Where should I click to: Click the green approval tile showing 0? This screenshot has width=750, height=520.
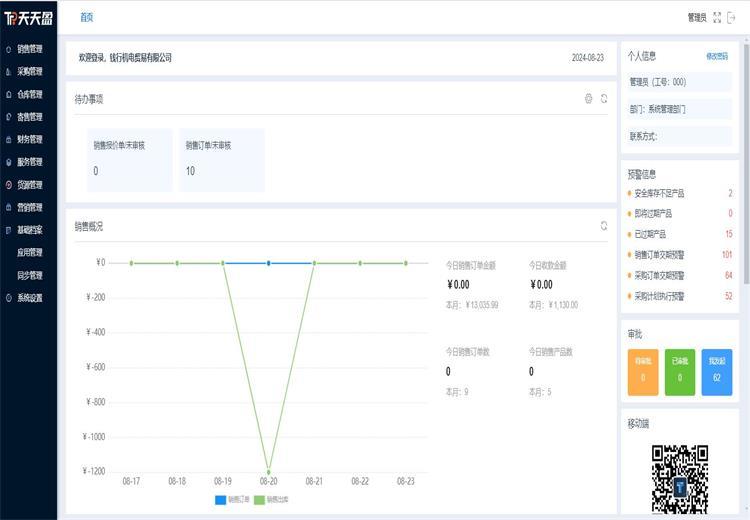(680, 372)
